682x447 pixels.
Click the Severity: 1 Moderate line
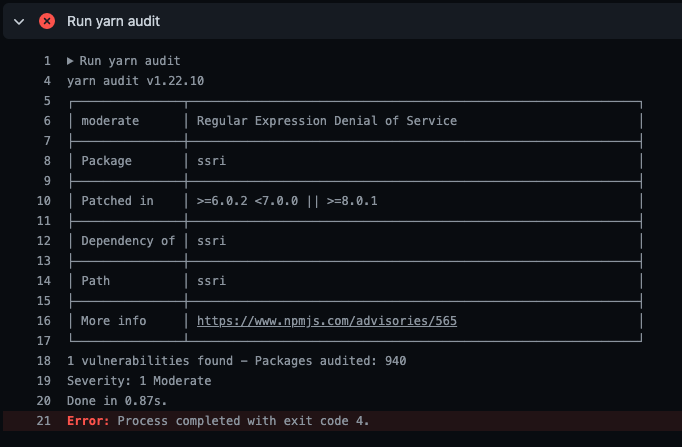coord(139,381)
